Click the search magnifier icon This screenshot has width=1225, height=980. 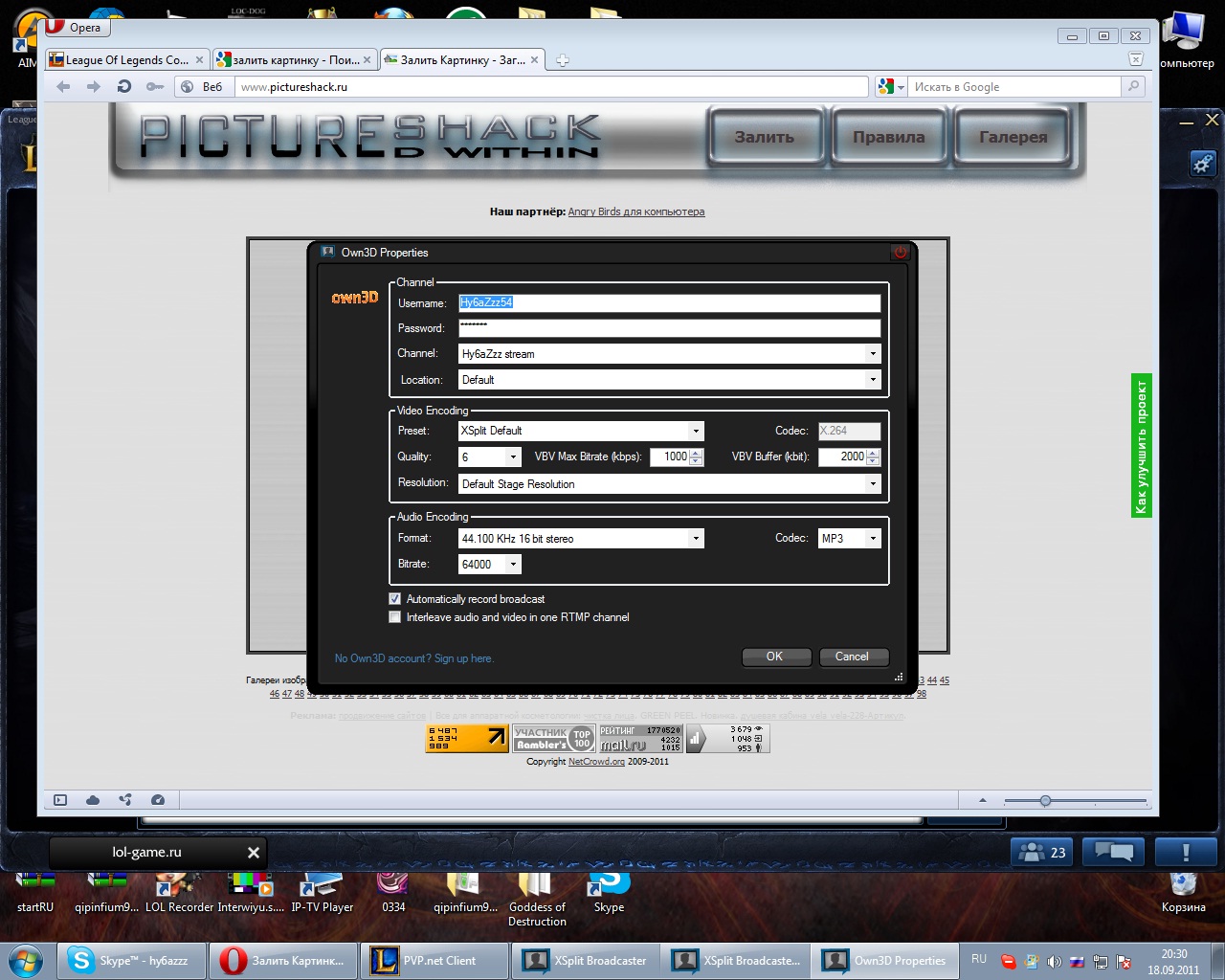[x=1133, y=86]
